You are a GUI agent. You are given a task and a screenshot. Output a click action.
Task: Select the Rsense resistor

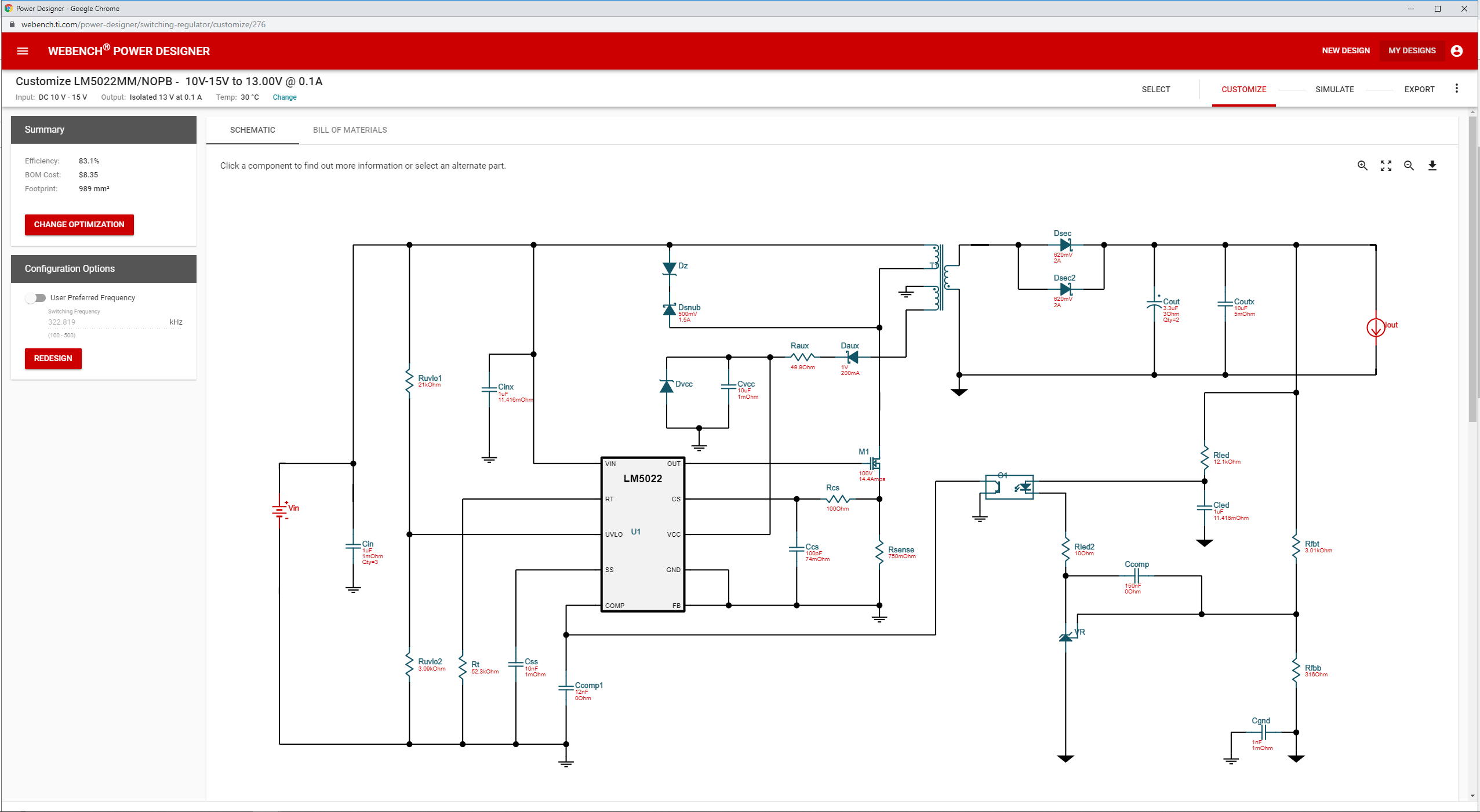(879, 551)
